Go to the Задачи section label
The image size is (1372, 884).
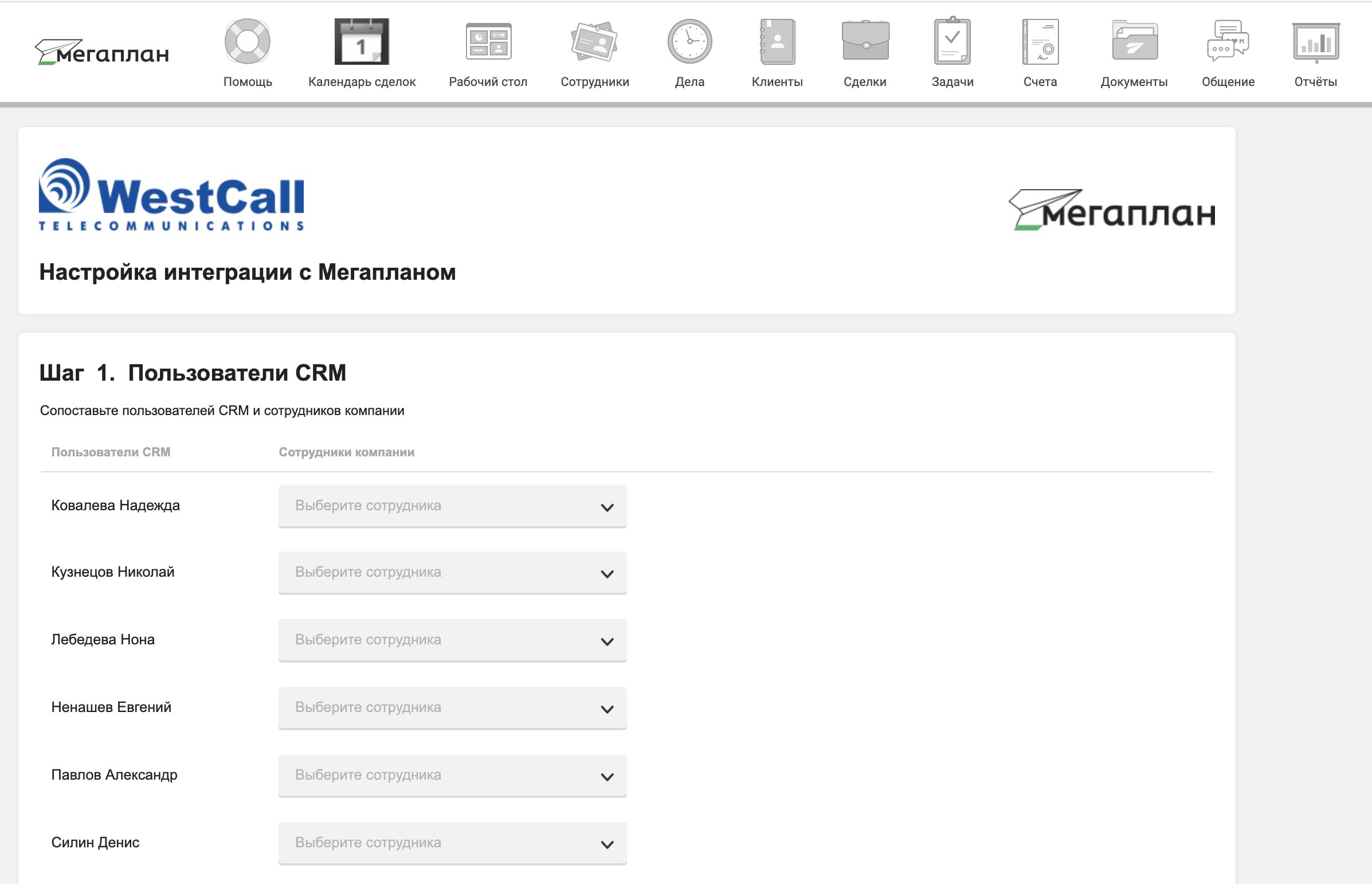click(x=952, y=82)
